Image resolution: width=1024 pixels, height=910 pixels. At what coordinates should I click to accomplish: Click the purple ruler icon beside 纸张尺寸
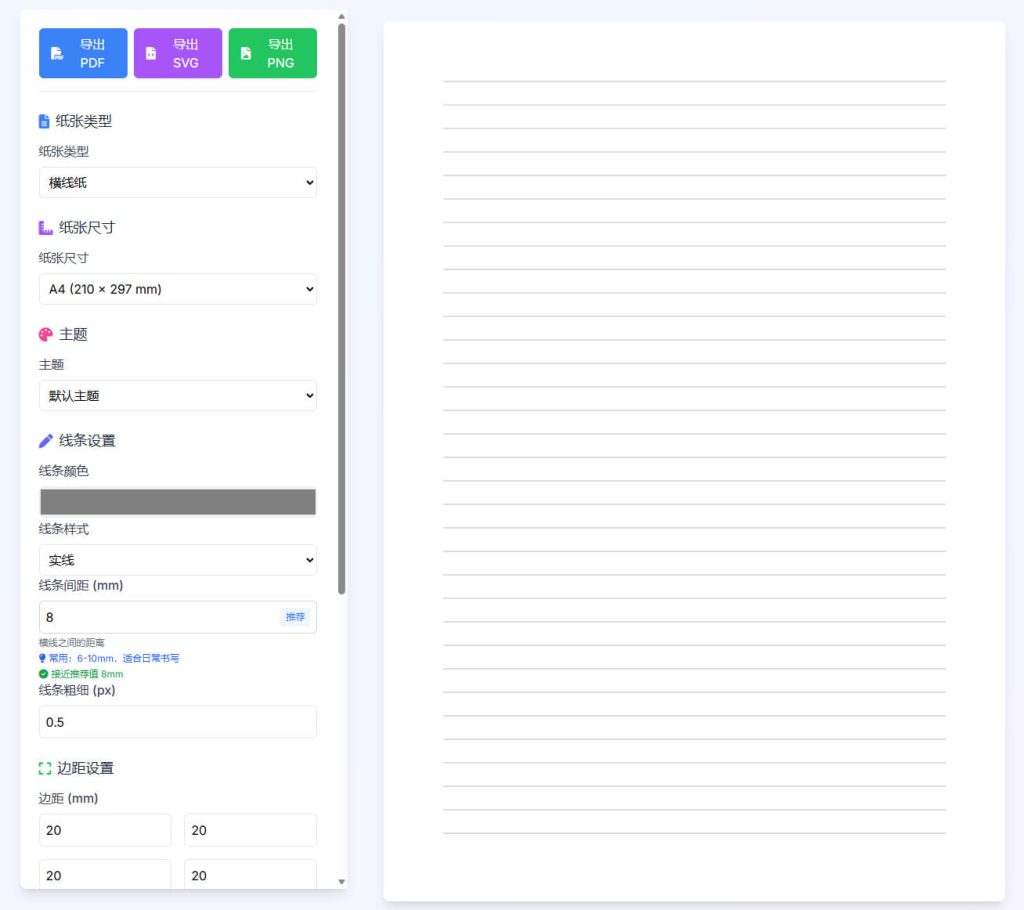pos(45,228)
